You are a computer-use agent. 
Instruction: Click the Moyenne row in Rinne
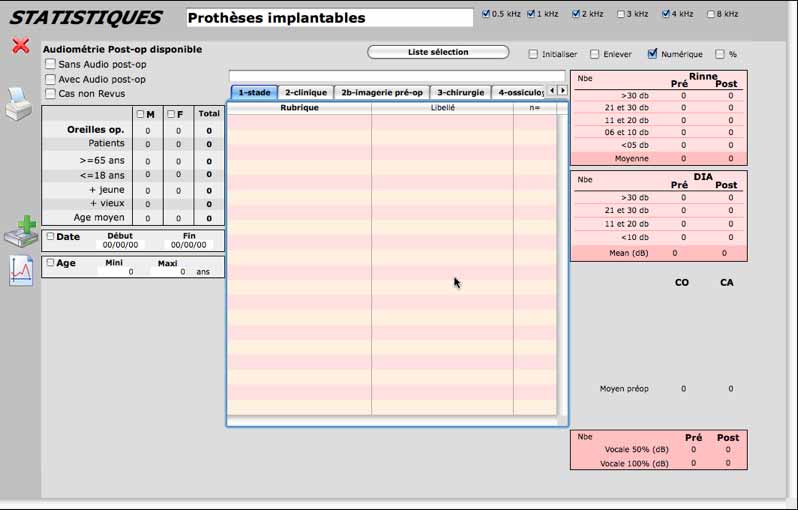point(659,158)
